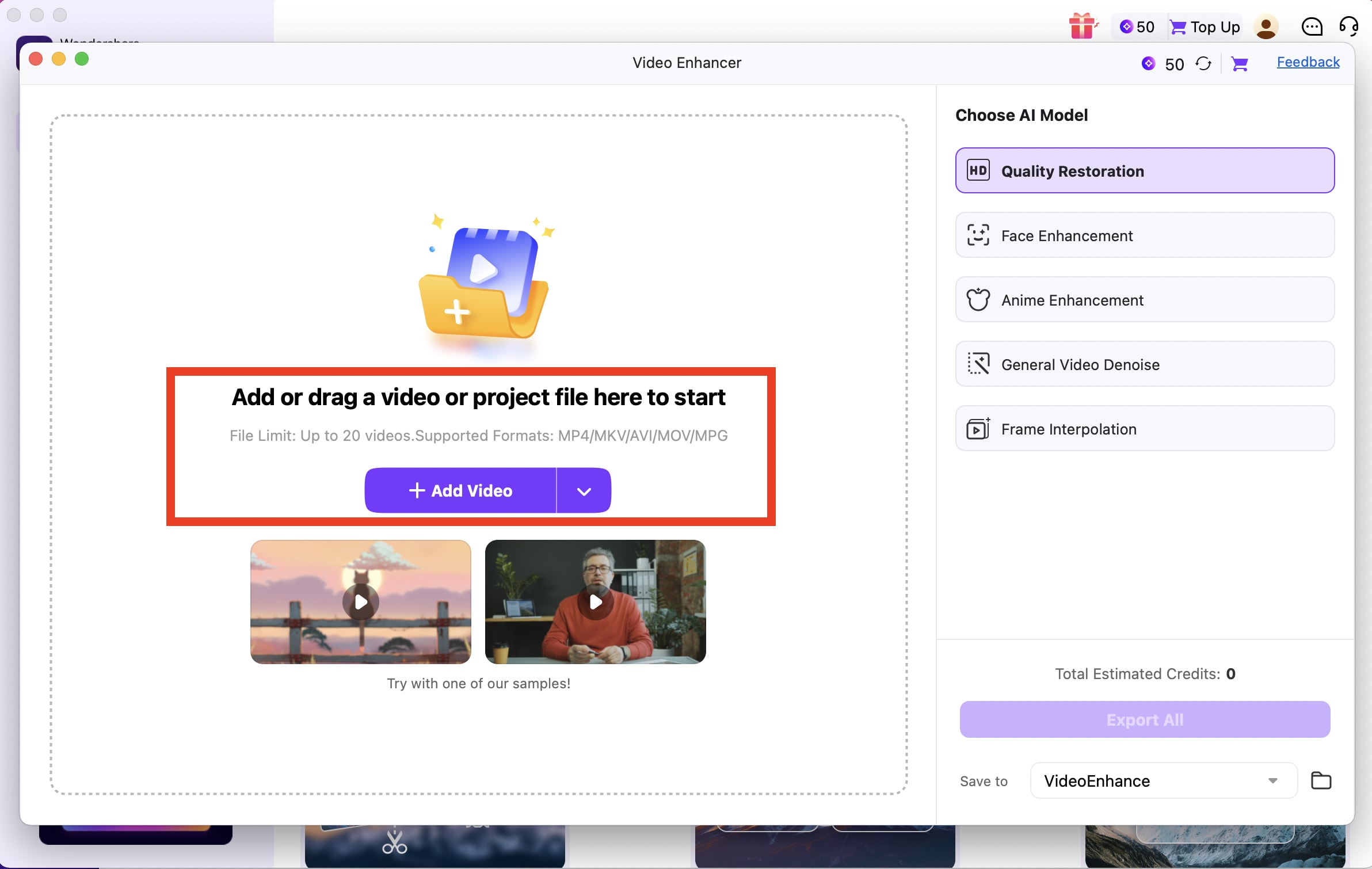Open the Feedback link
Image resolution: width=1372 pixels, height=869 pixels.
(1306, 62)
